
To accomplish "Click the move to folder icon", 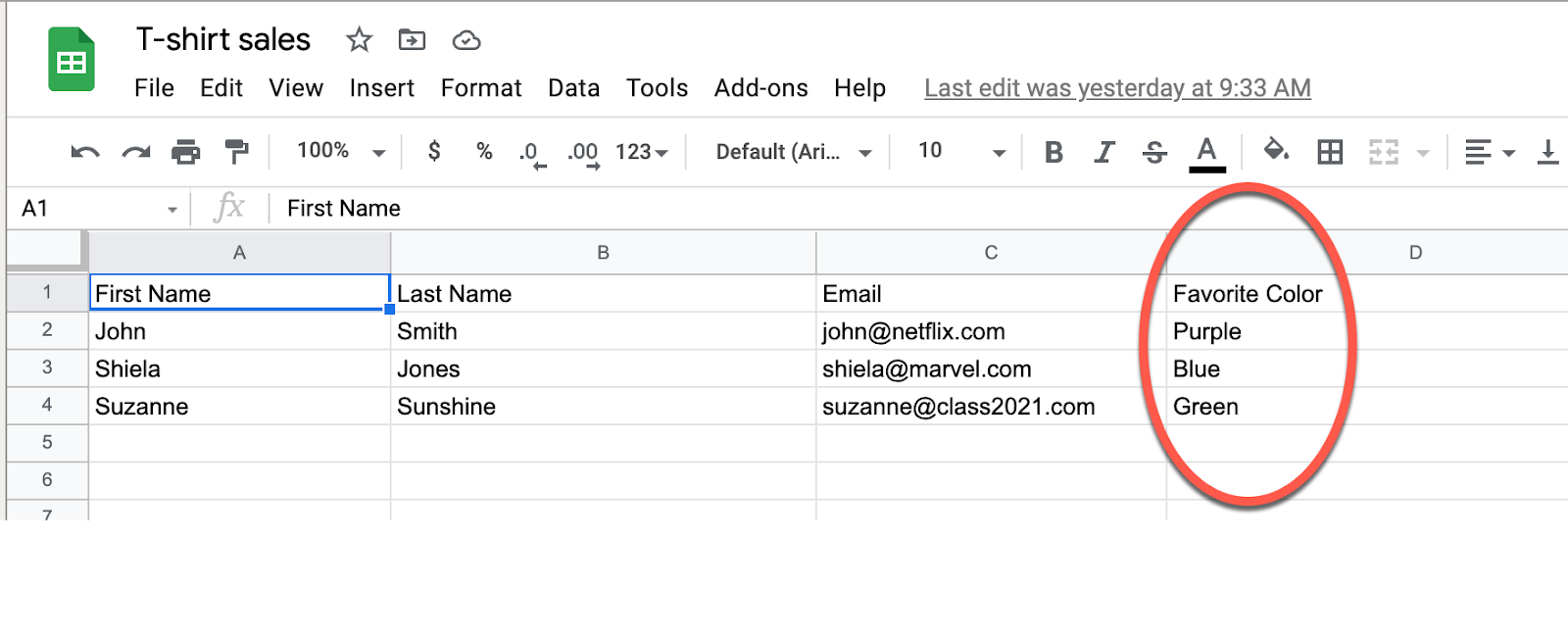I will click(x=412, y=40).
